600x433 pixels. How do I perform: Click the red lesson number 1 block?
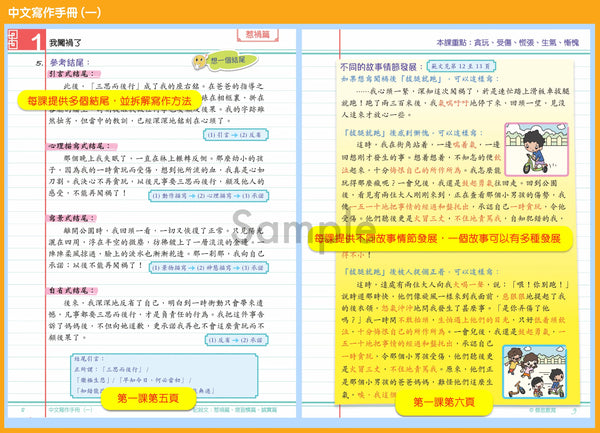click(x=33, y=40)
